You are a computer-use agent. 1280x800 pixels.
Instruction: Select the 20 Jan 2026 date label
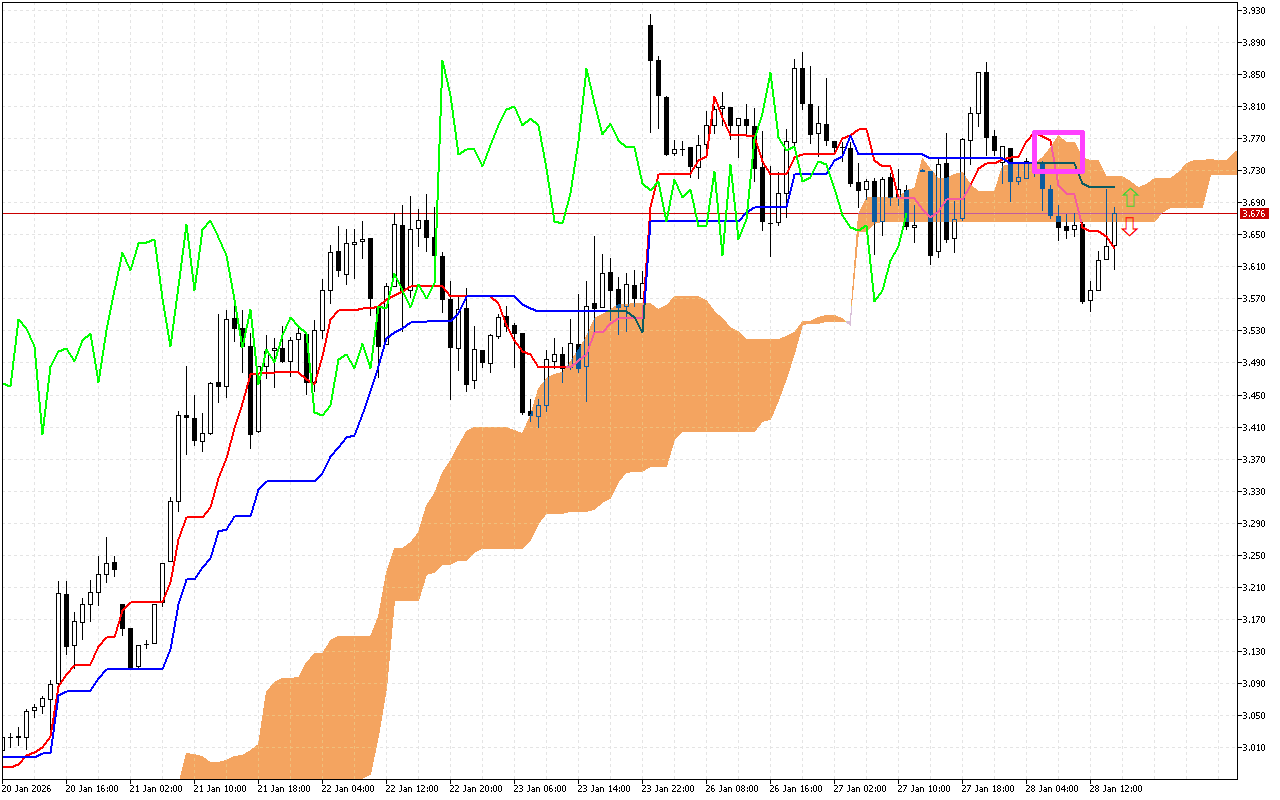tap(27, 788)
